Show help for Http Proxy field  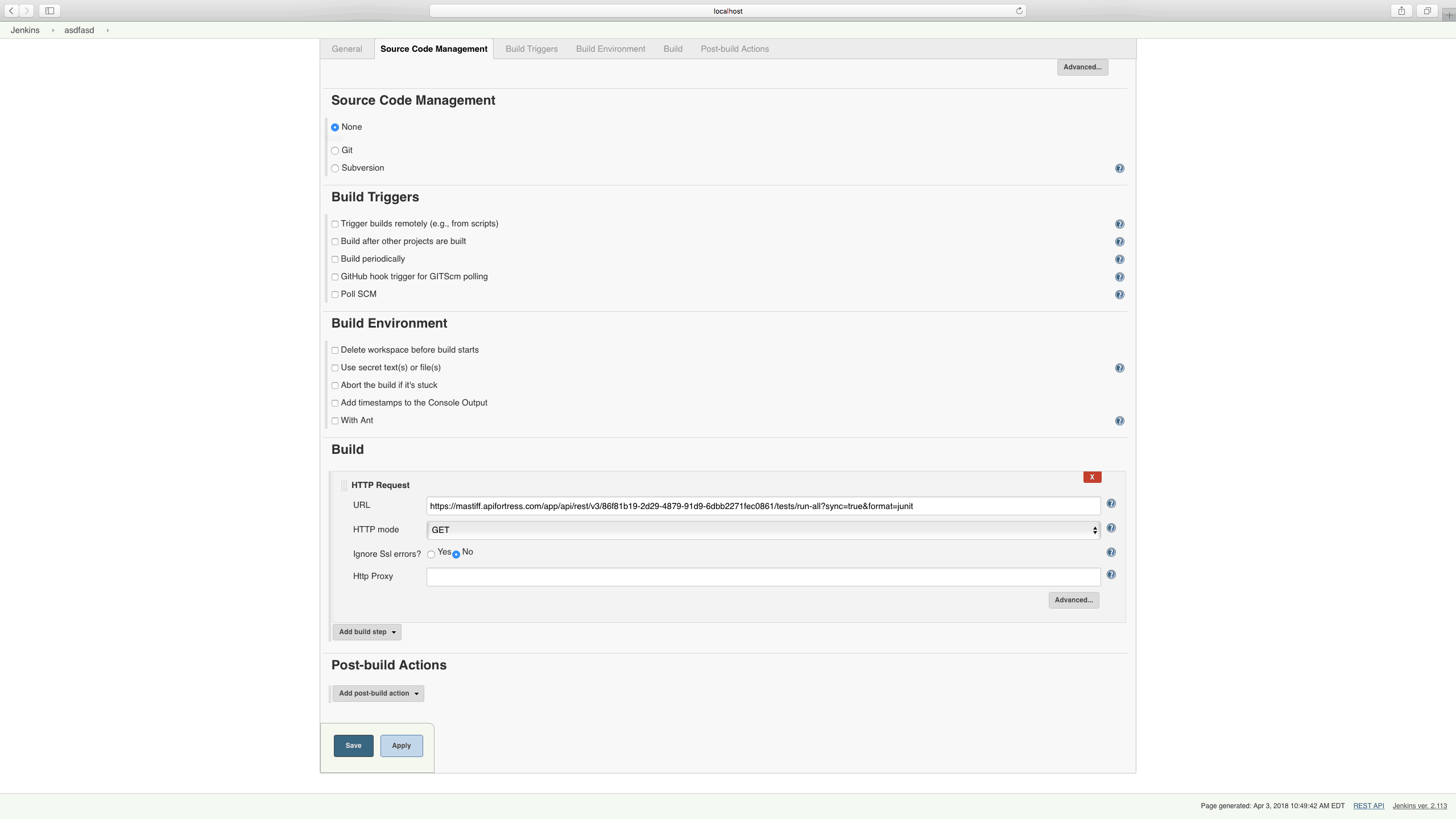1112,574
